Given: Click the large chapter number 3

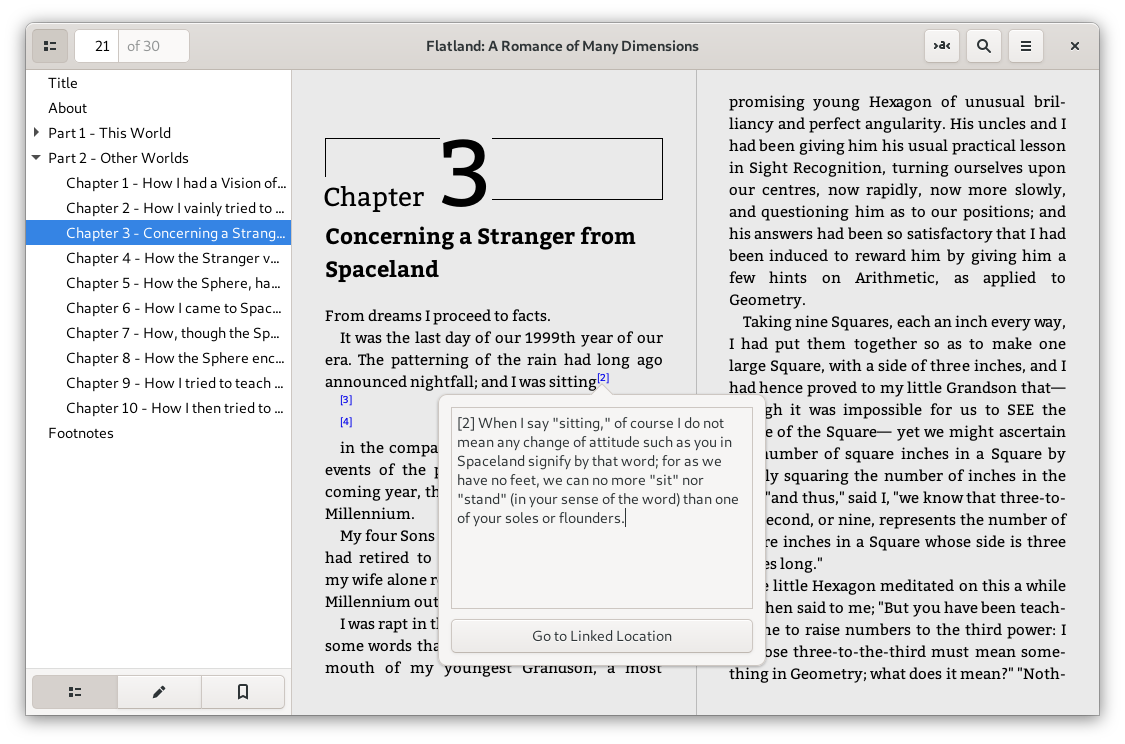Looking at the screenshot, I should [464, 173].
